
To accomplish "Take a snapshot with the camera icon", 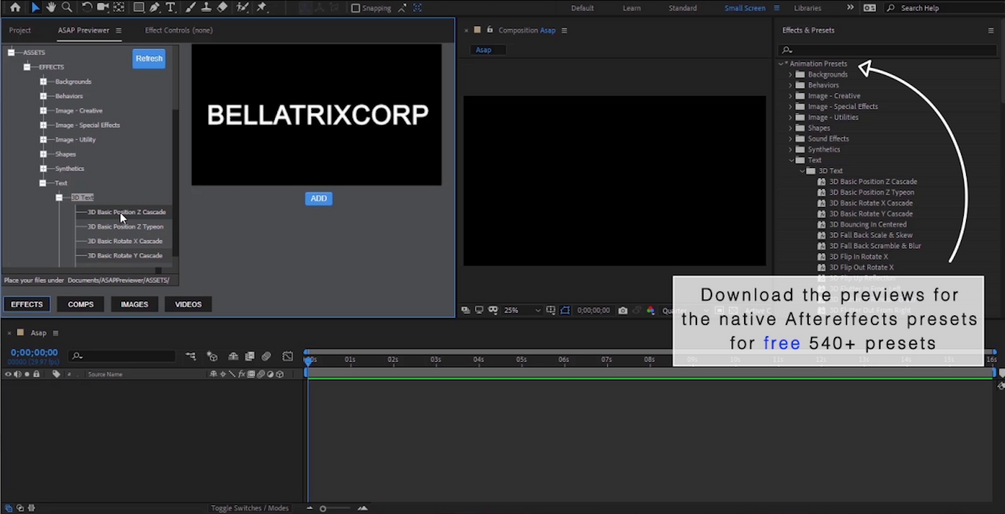I will point(622,310).
